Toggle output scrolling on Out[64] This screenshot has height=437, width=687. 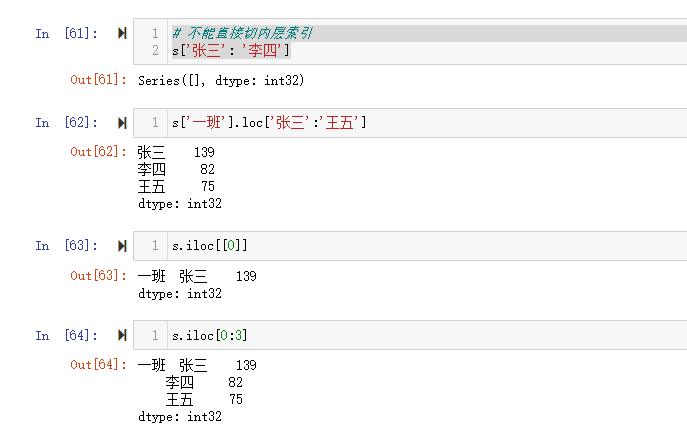(x=98, y=365)
